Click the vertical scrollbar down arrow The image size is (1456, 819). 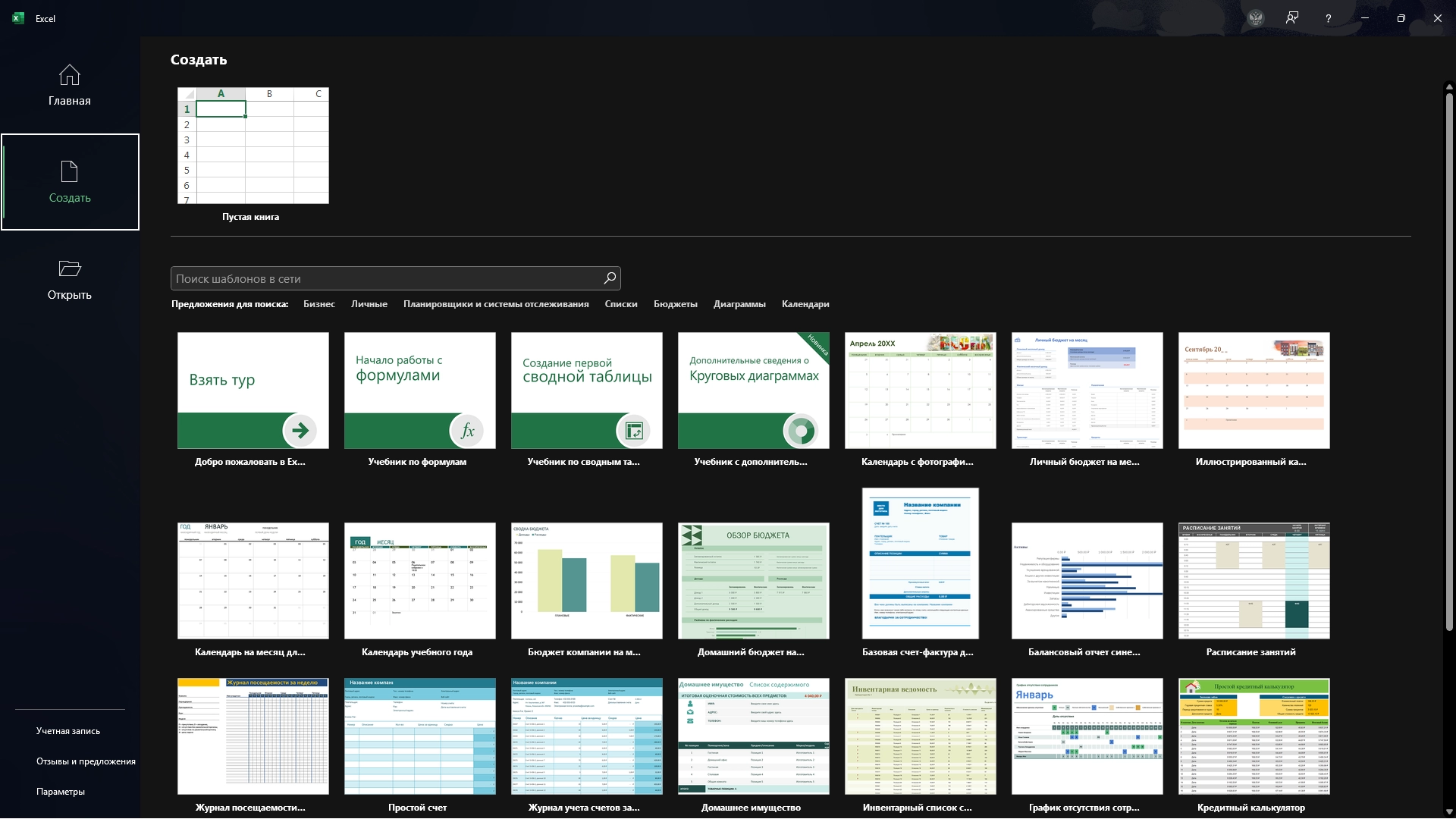[x=1449, y=811]
